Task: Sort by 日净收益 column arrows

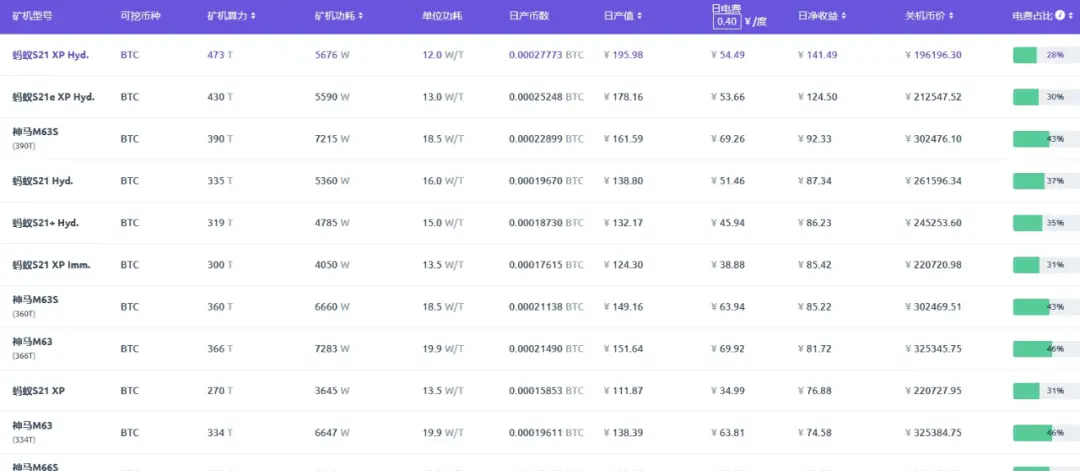Action: [844, 16]
